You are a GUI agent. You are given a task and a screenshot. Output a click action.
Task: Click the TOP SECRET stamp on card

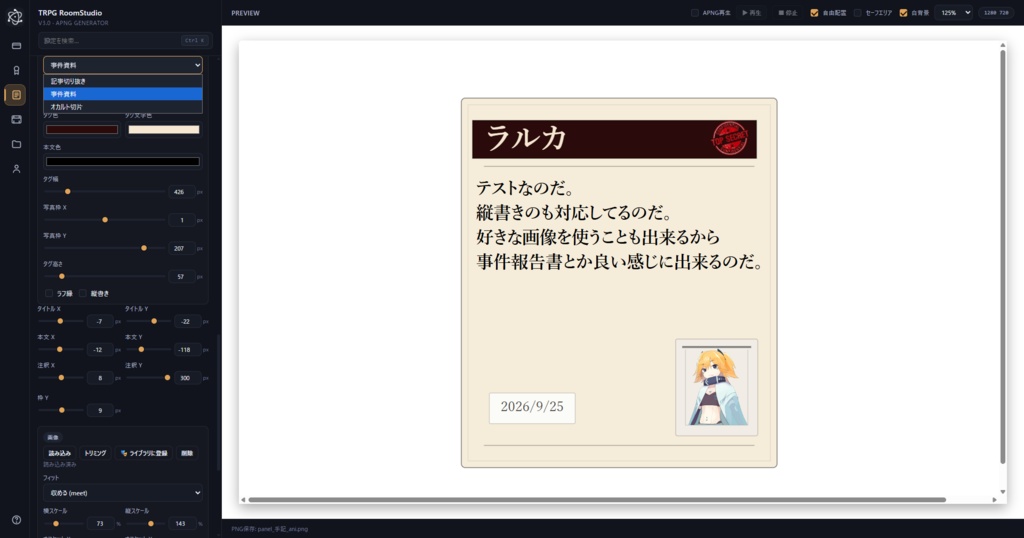click(x=729, y=138)
